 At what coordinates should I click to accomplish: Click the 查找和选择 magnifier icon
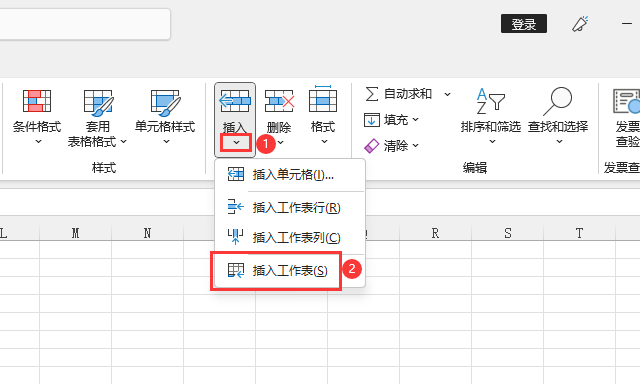(558, 101)
